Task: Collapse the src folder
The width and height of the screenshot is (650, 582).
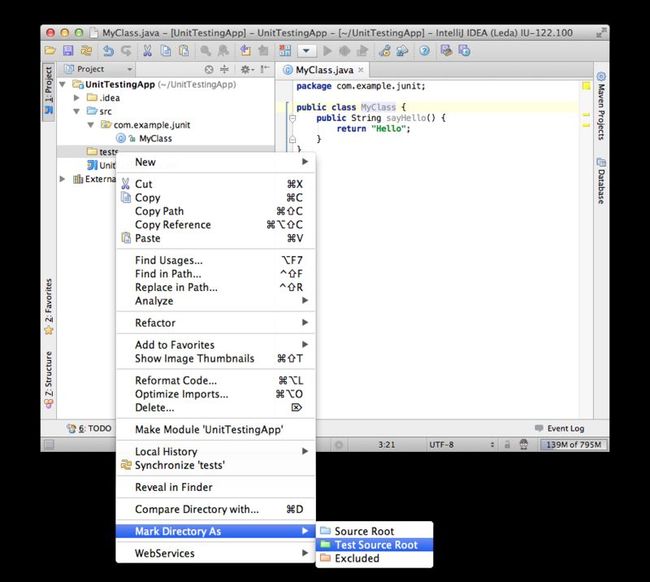Action: tap(77, 112)
